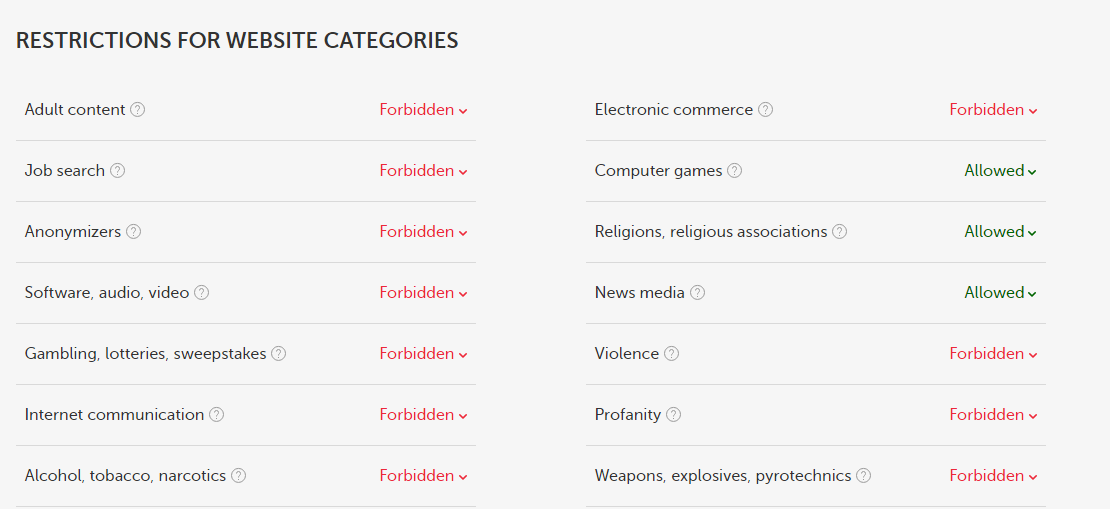Click the help icon next to Adult content
This screenshot has height=509, width=1110.
pos(138,110)
